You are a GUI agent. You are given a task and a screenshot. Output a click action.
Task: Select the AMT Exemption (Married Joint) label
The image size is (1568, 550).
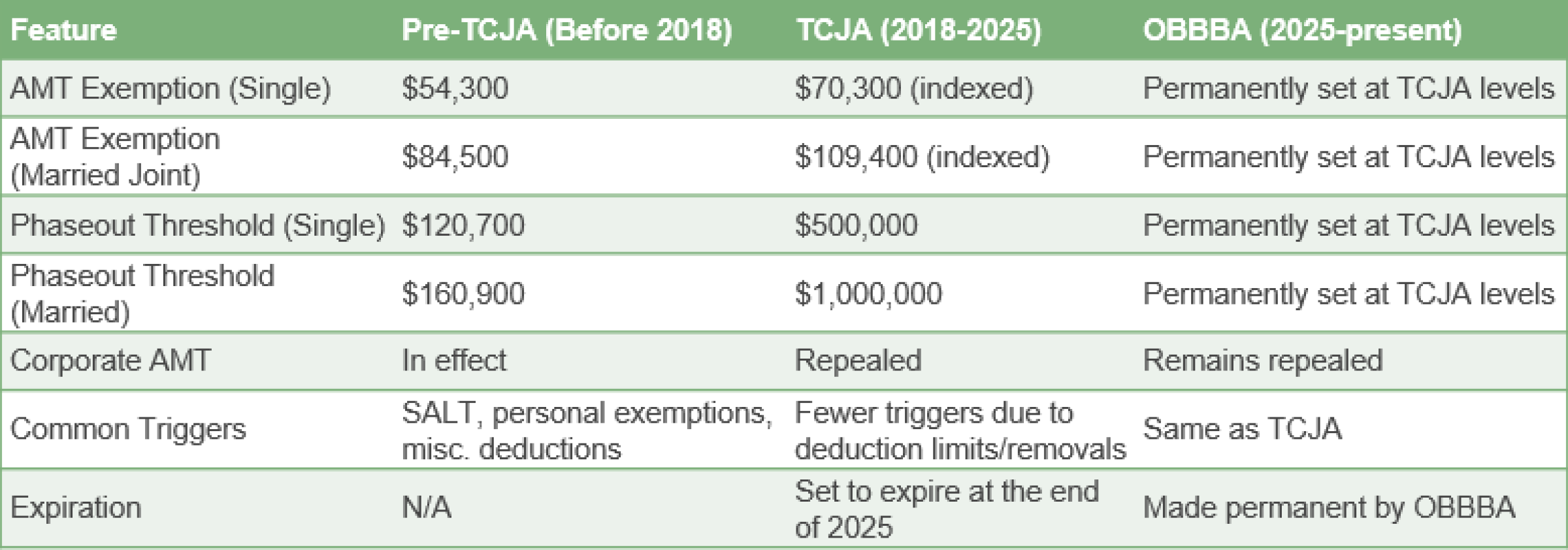point(115,157)
